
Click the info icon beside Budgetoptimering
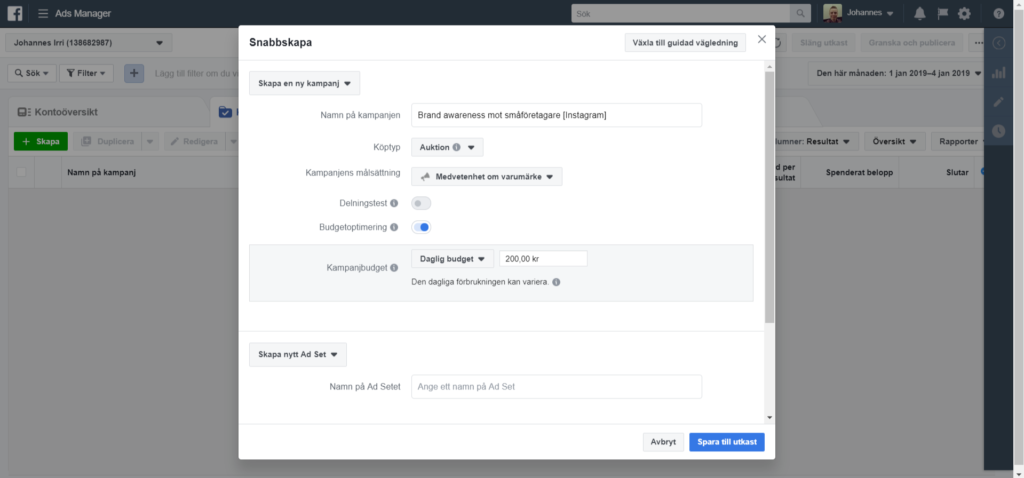point(394,228)
